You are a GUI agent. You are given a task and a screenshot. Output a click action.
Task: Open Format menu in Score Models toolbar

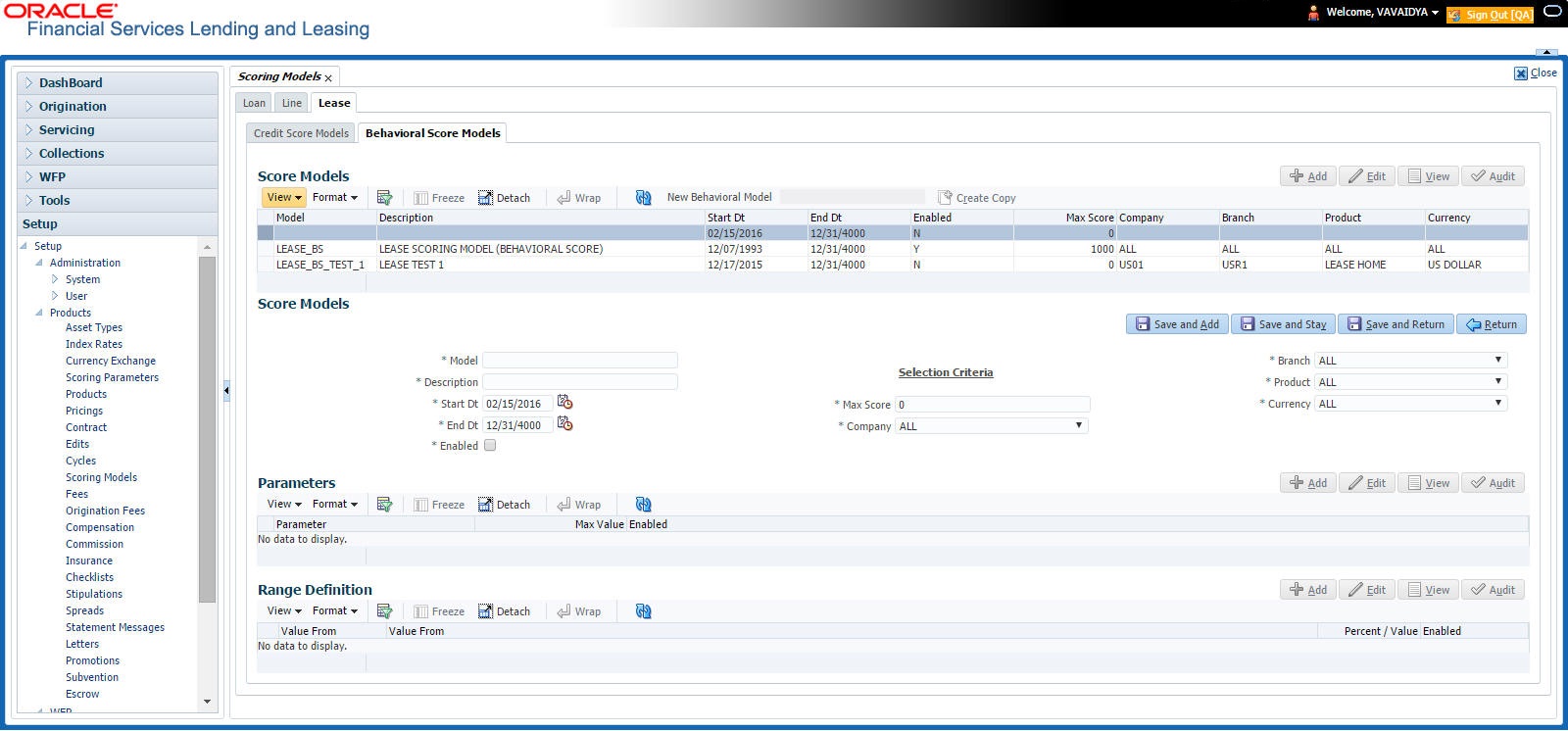pyautogui.click(x=335, y=197)
